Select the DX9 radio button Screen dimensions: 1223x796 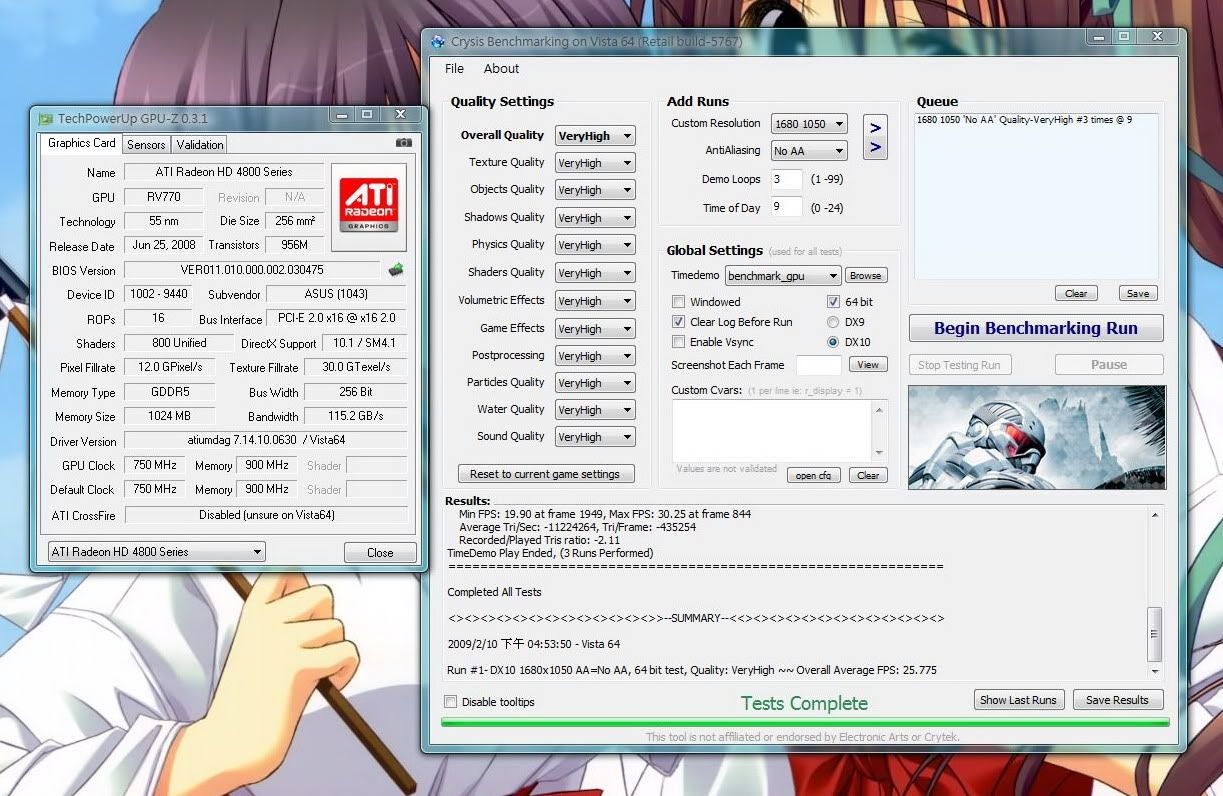(x=833, y=322)
